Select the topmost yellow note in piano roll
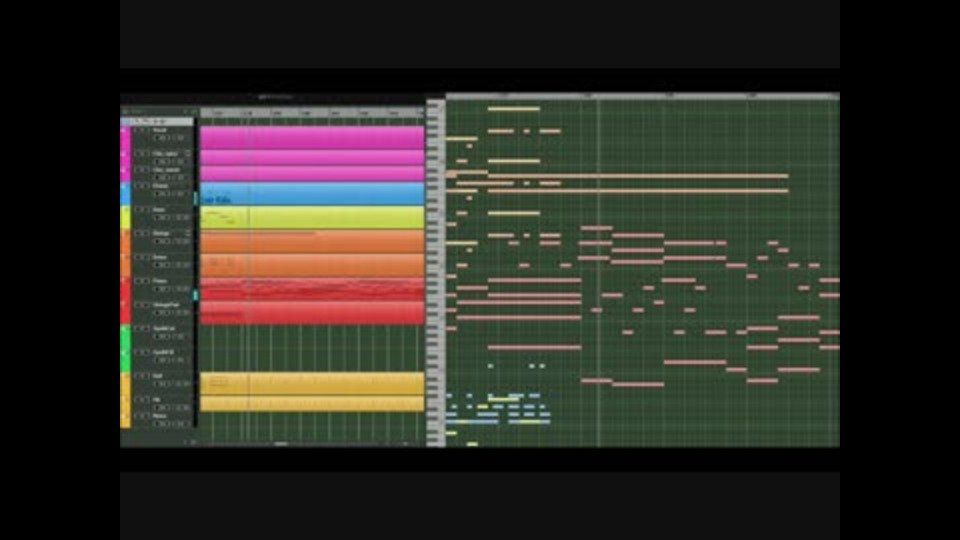Screen dimensions: 960x540 click(514, 109)
